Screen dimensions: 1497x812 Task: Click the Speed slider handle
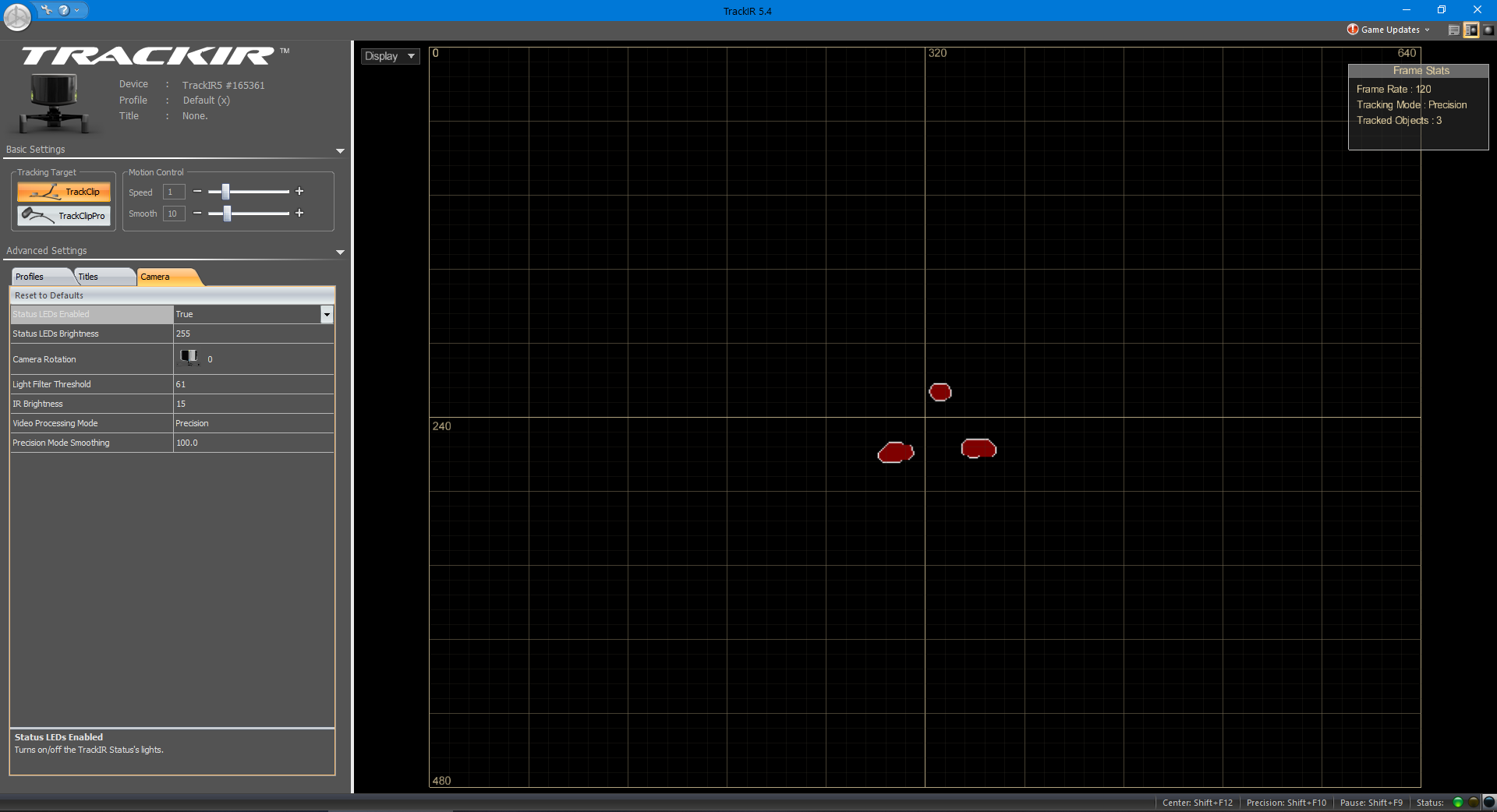(225, 192)
